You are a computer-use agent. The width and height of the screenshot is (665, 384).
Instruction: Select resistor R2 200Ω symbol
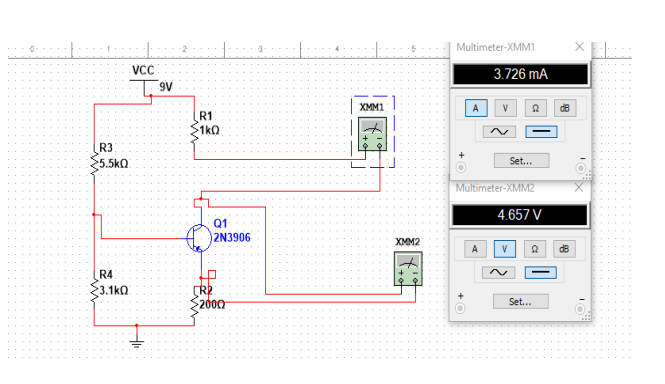pyautogui.click(x=194, y=306)
